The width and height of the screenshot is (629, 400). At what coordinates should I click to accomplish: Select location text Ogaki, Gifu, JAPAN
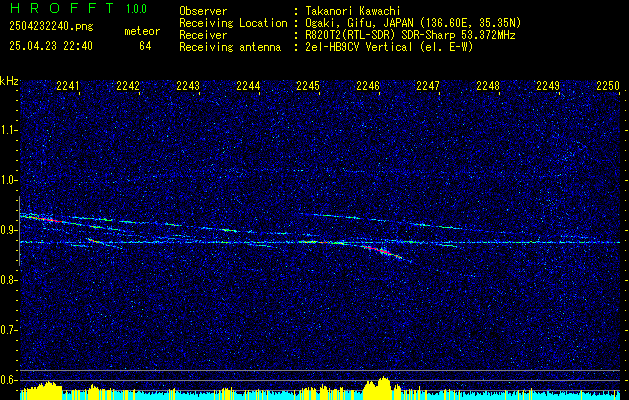point(357,23)
